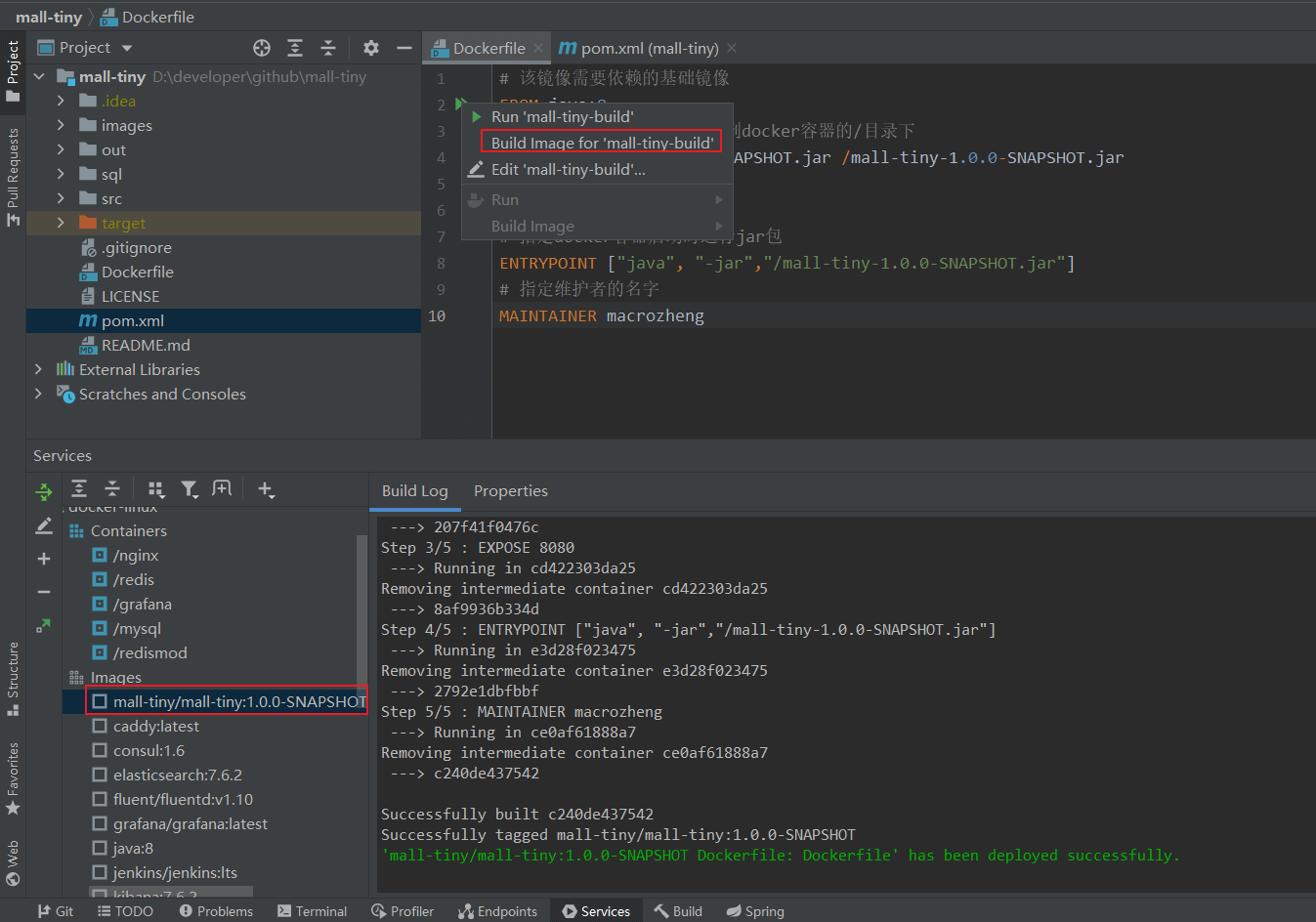Expand the src folder in project tree

pos(61,198)
